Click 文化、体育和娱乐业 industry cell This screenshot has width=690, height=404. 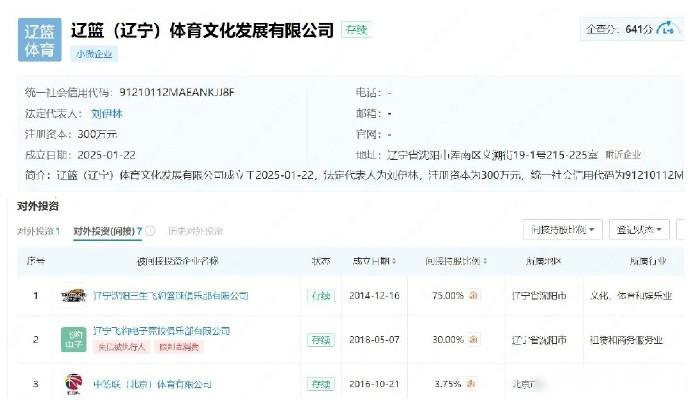[631, 296]
